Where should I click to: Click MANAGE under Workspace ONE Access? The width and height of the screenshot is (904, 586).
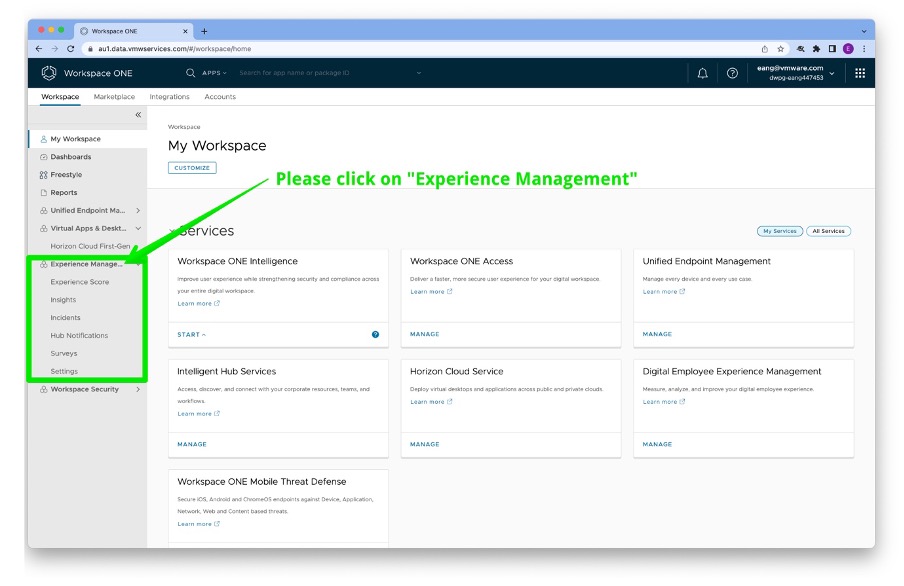point(424,334)
